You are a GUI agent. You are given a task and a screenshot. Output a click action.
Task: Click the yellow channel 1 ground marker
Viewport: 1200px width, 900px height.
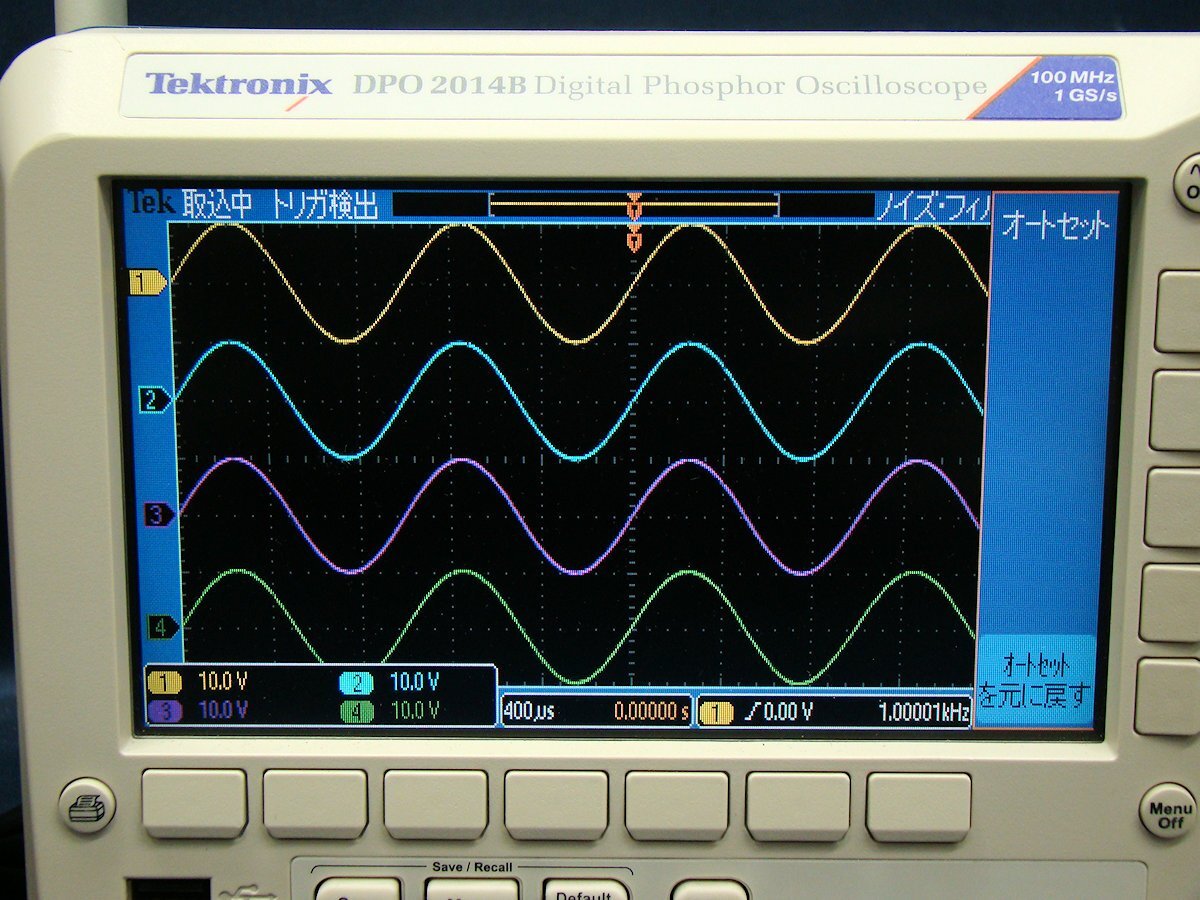tap(147, 283)
